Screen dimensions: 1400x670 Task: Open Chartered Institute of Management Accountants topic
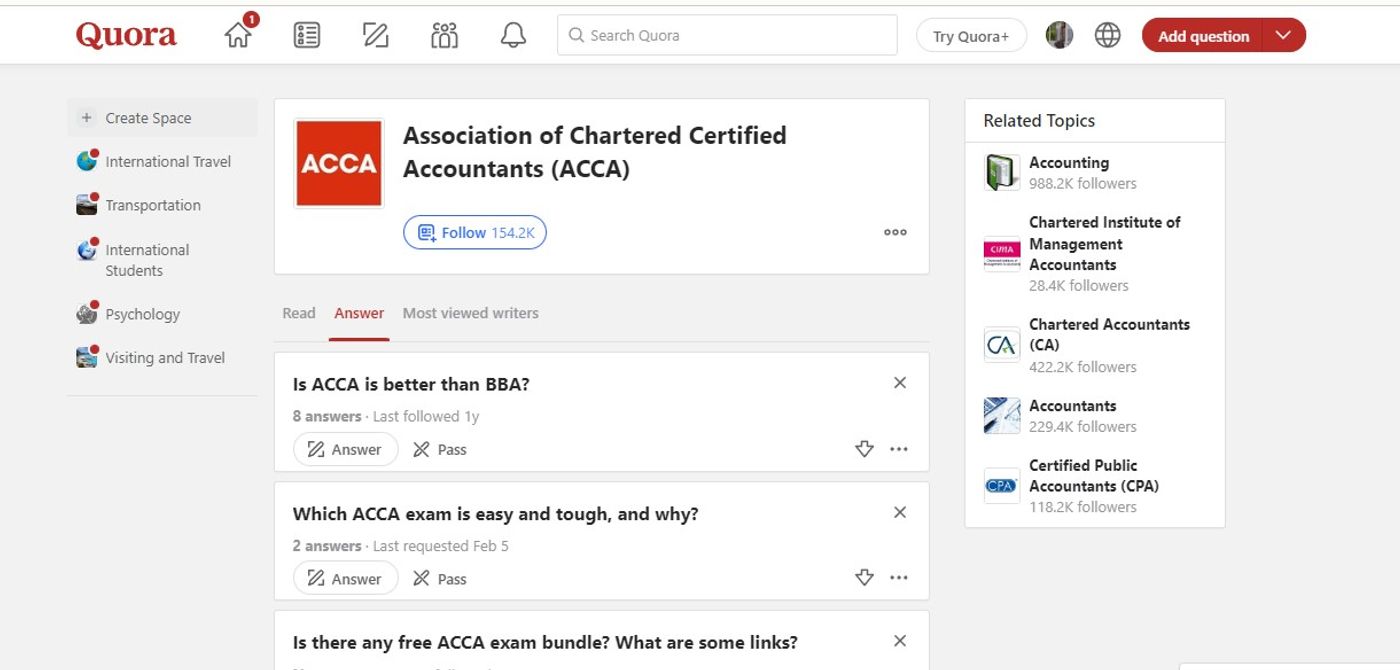click(1105, 243)
